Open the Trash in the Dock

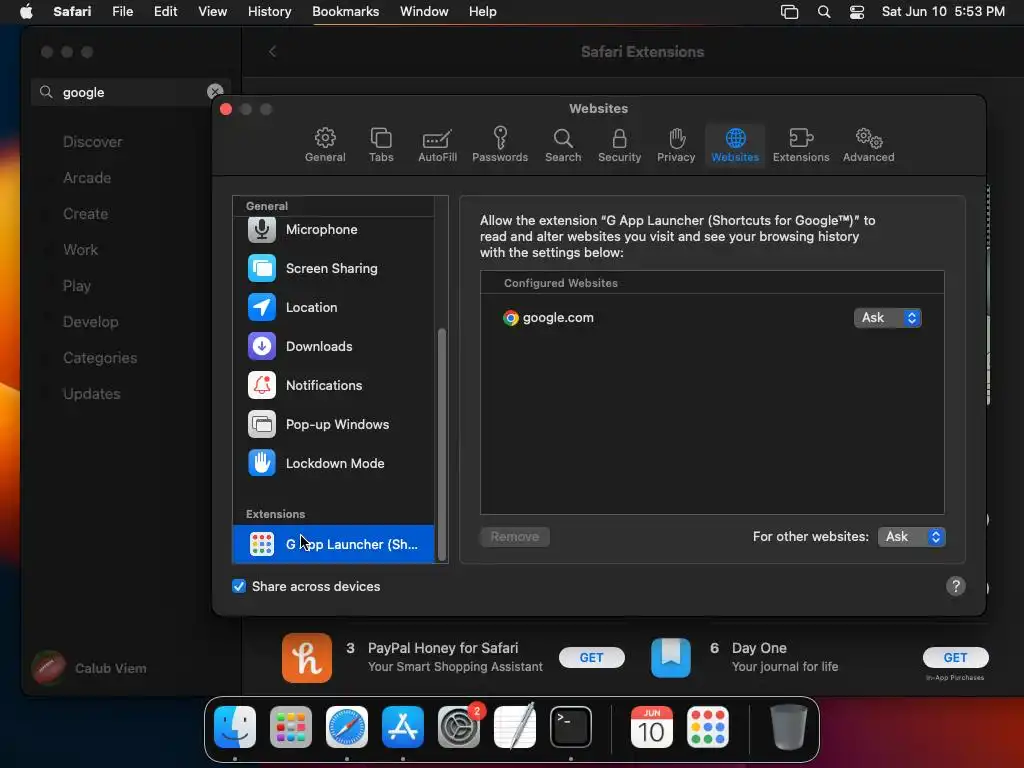point(788,727)
